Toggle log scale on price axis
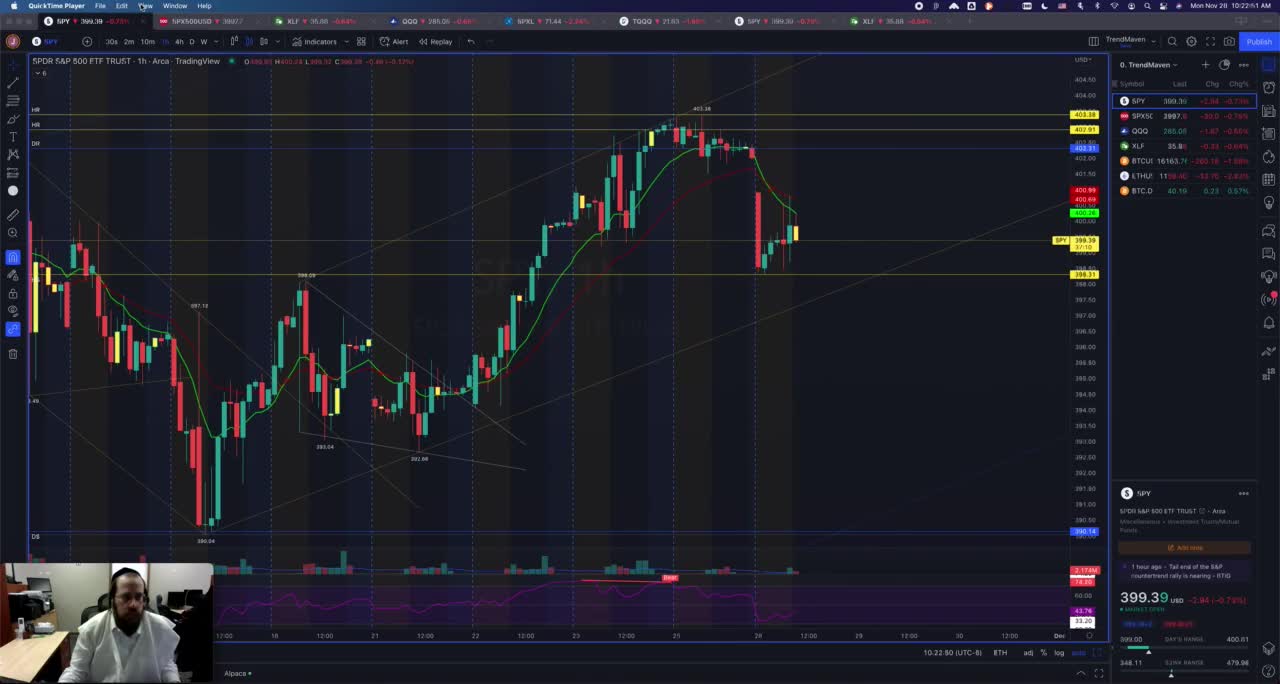This screenshot has width=1280, height=684. coord(1059,653)
